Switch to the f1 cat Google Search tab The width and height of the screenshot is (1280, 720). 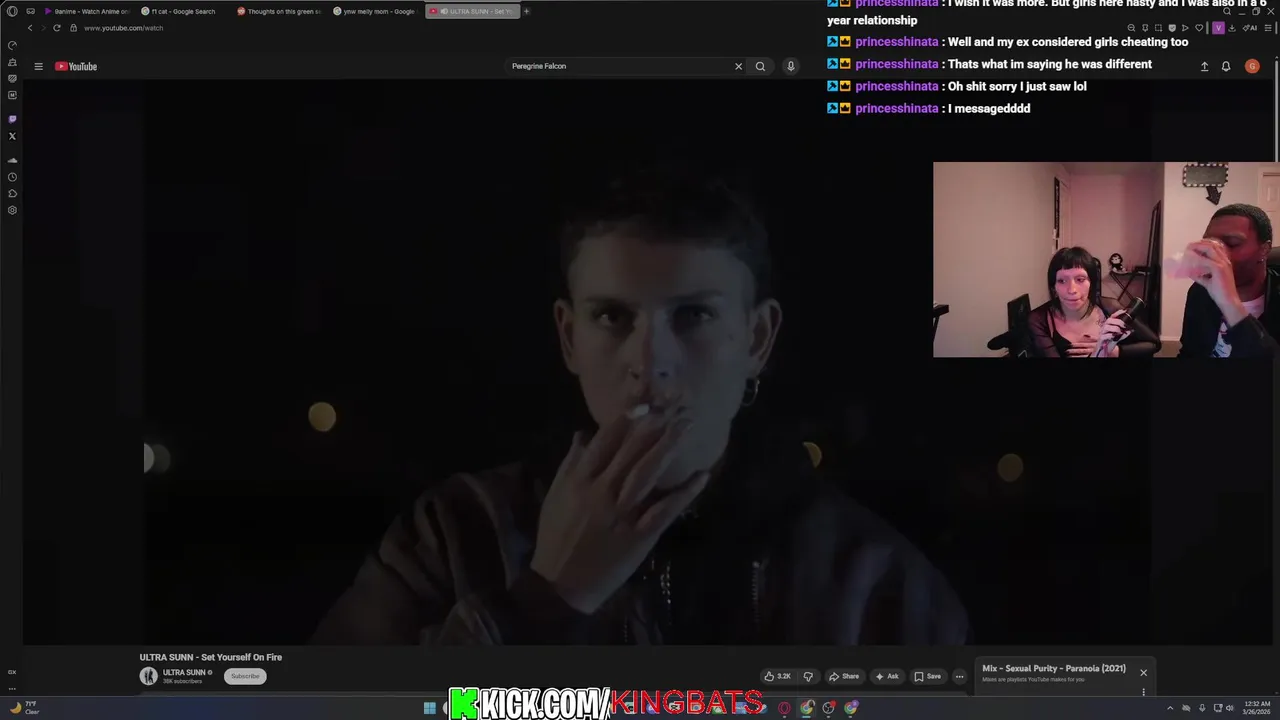click(183, 11)
